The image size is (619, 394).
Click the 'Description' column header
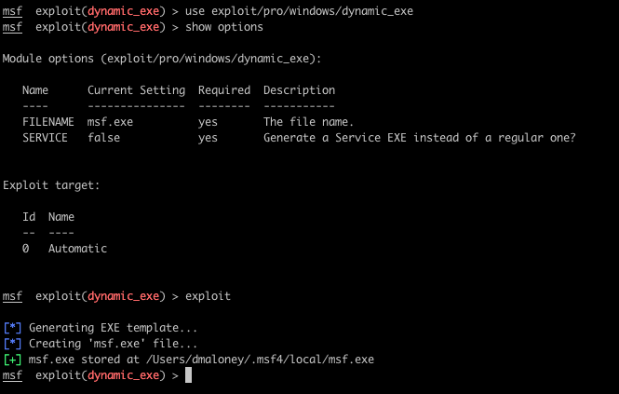coord(299,90)
